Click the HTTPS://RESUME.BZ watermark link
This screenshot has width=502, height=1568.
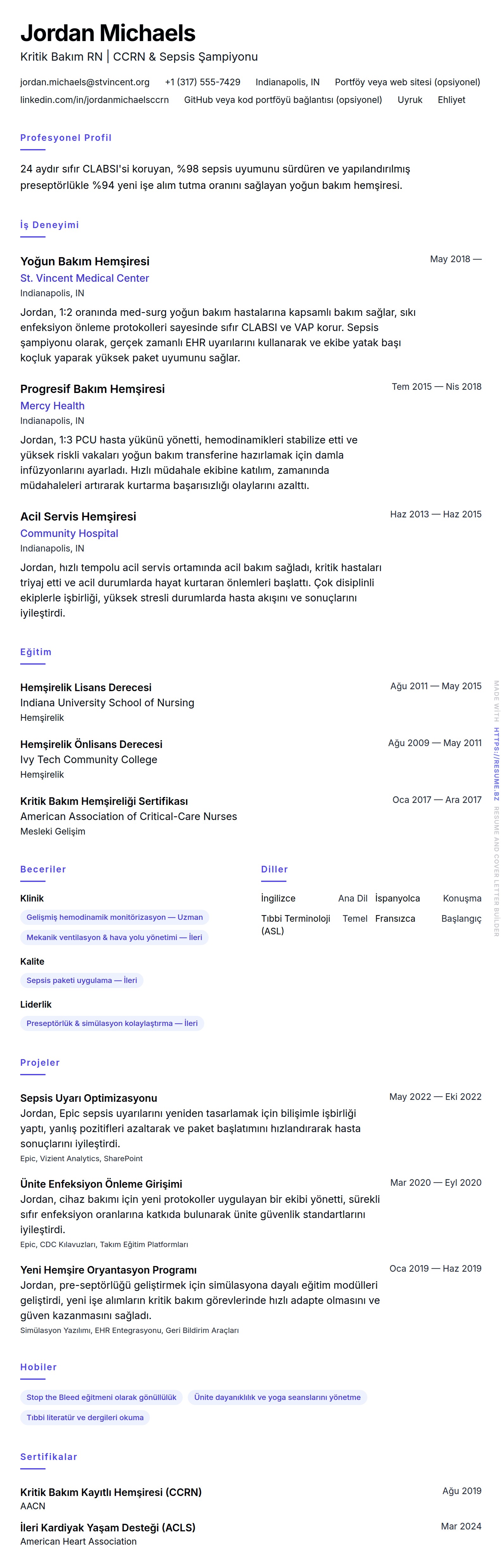[497, 764]
